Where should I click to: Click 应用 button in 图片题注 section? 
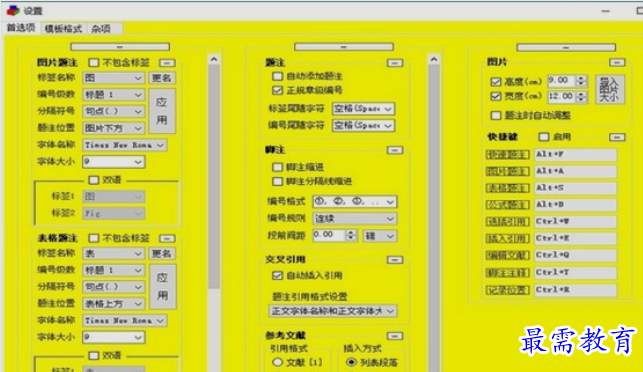[x=162, y=111]
